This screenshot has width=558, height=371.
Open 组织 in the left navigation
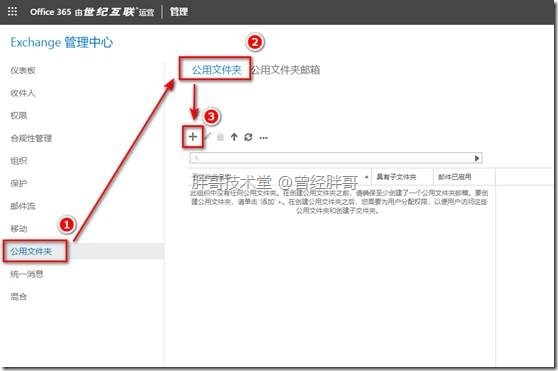[19, 161]
